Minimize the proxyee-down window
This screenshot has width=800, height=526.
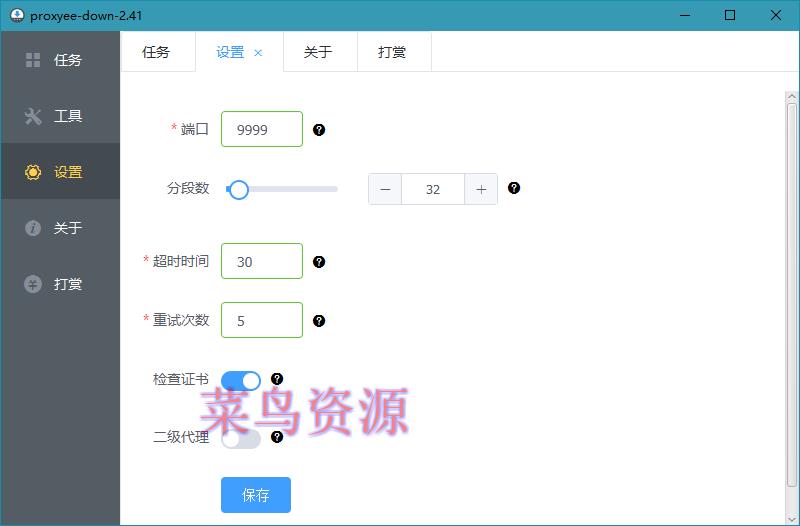click(685, 15)
